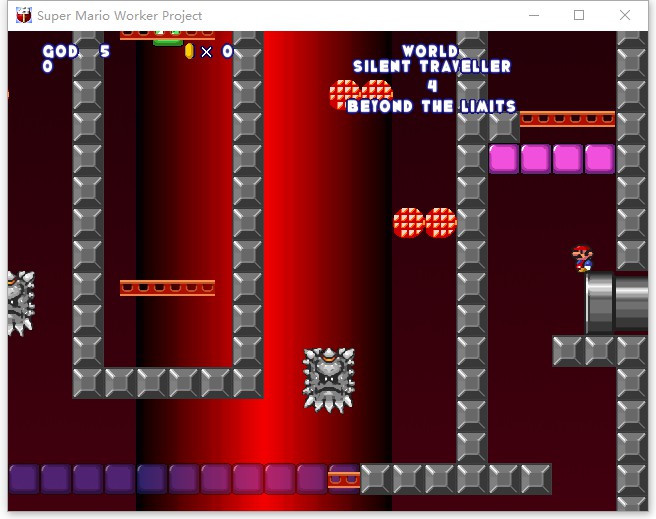Click the partly visible Thwomp at left edge
656x519 pixels.
tap(21, 303)
